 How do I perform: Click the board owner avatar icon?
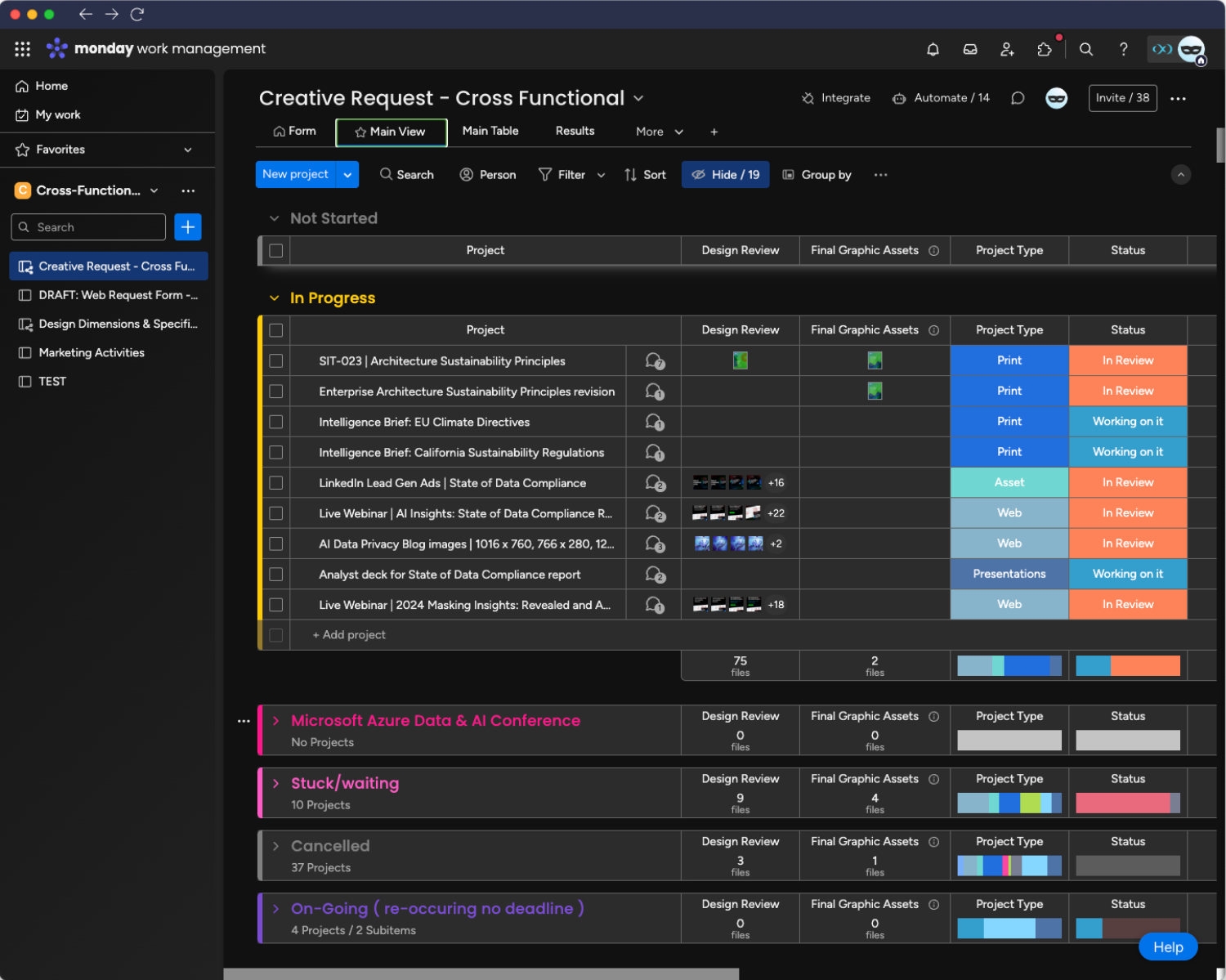pyautogui.click(x=1057, y=98)
